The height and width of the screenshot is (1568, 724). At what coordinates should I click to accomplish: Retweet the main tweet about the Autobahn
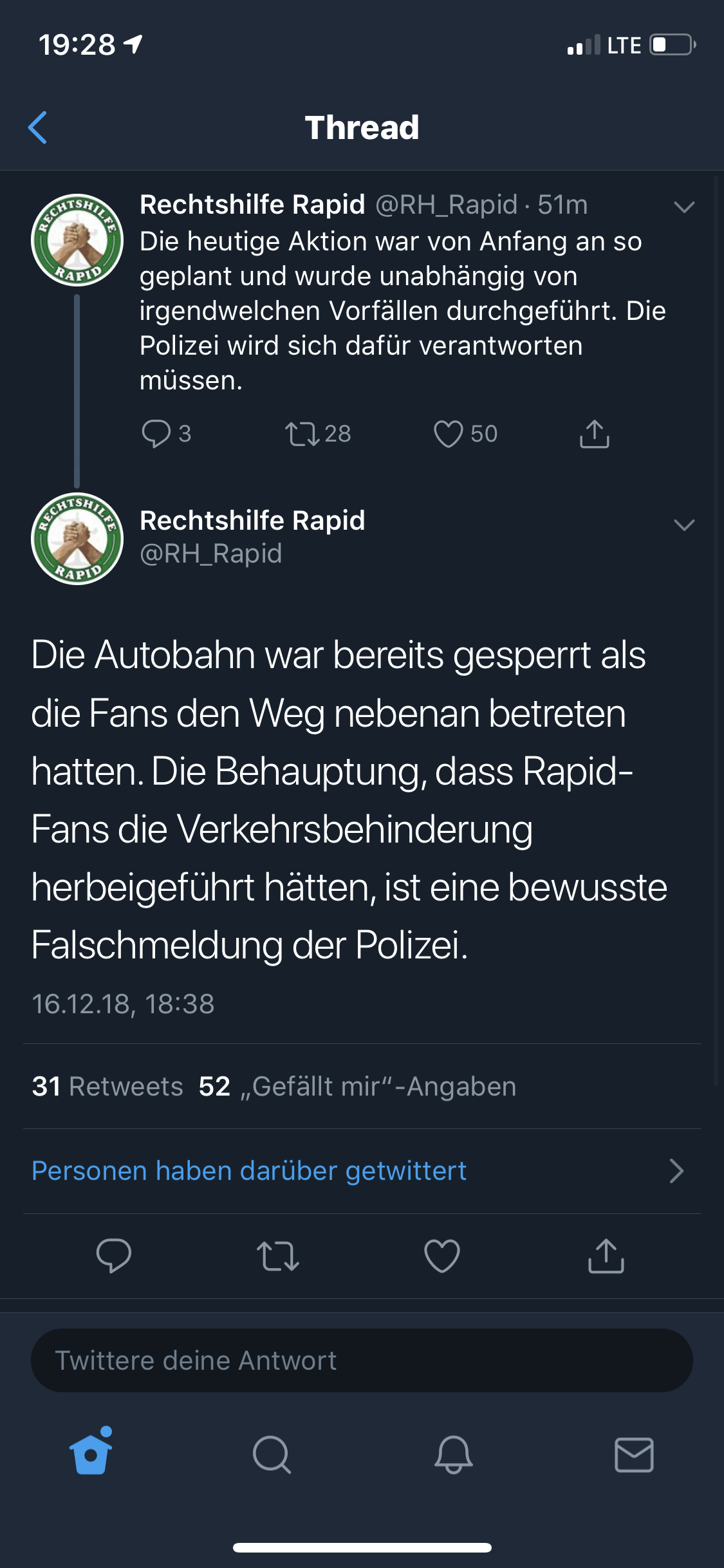click(278, 1256)
